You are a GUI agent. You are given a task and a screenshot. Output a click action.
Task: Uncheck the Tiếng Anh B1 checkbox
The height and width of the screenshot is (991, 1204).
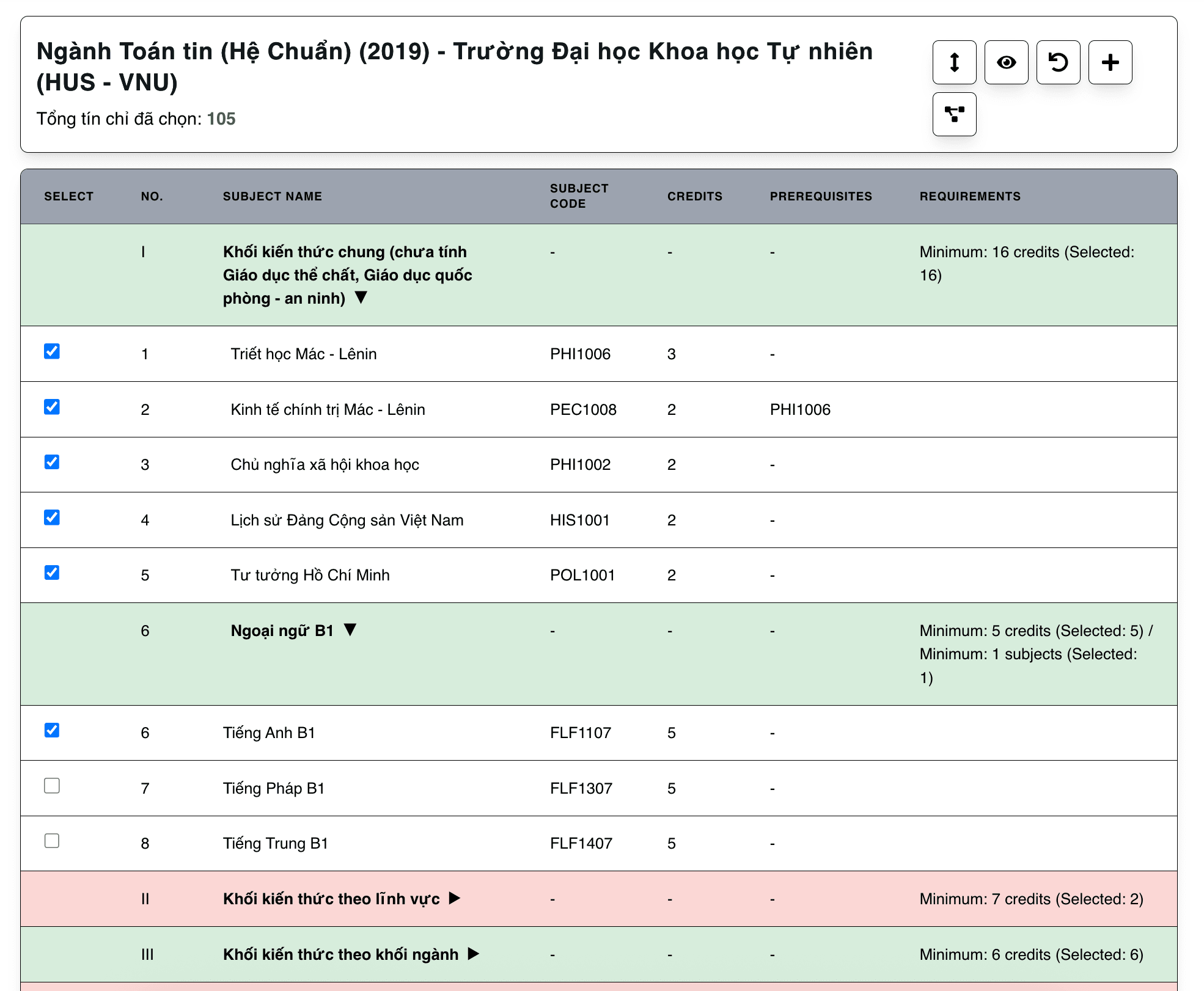pyautogui.click(x=52, y=730)
